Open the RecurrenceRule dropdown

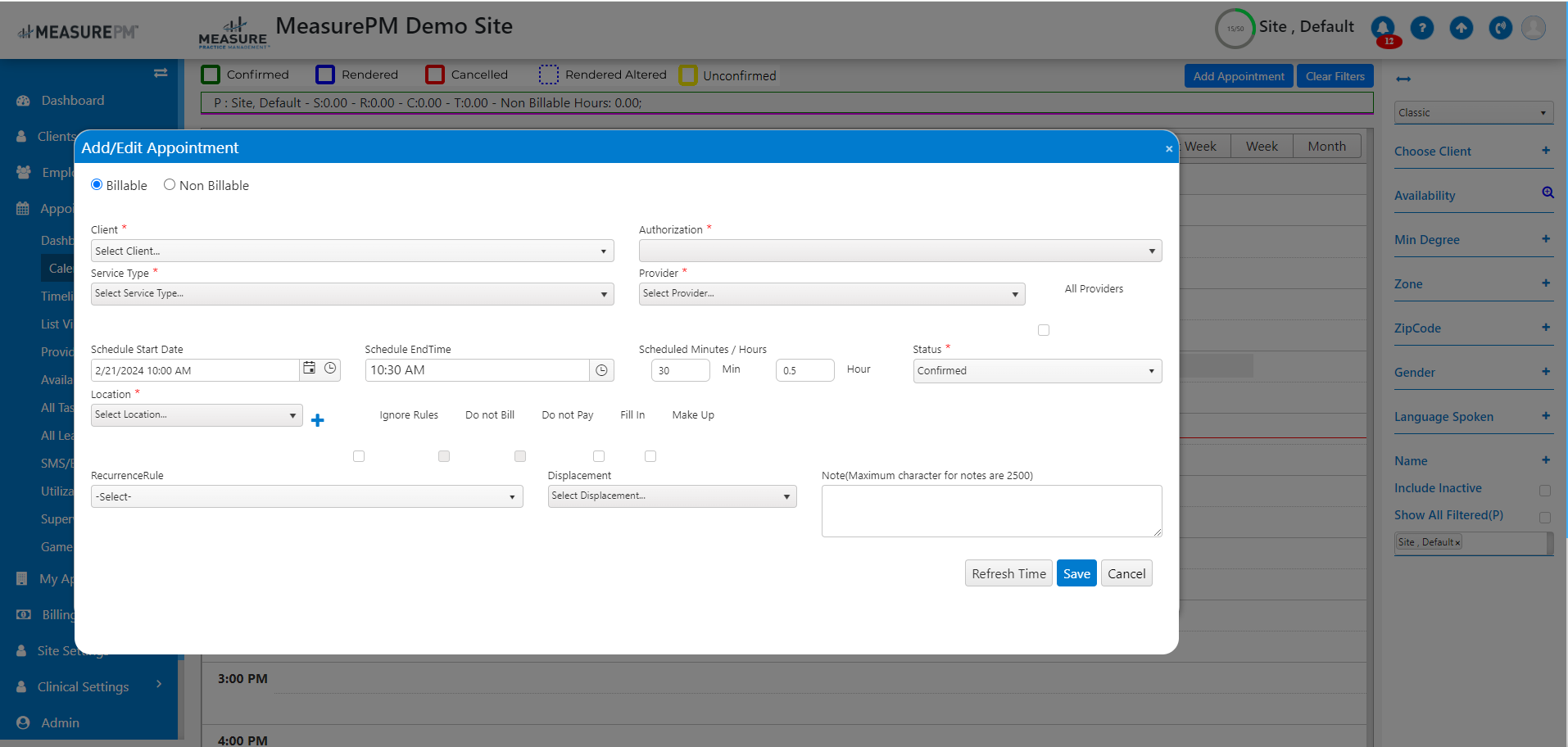307,496
